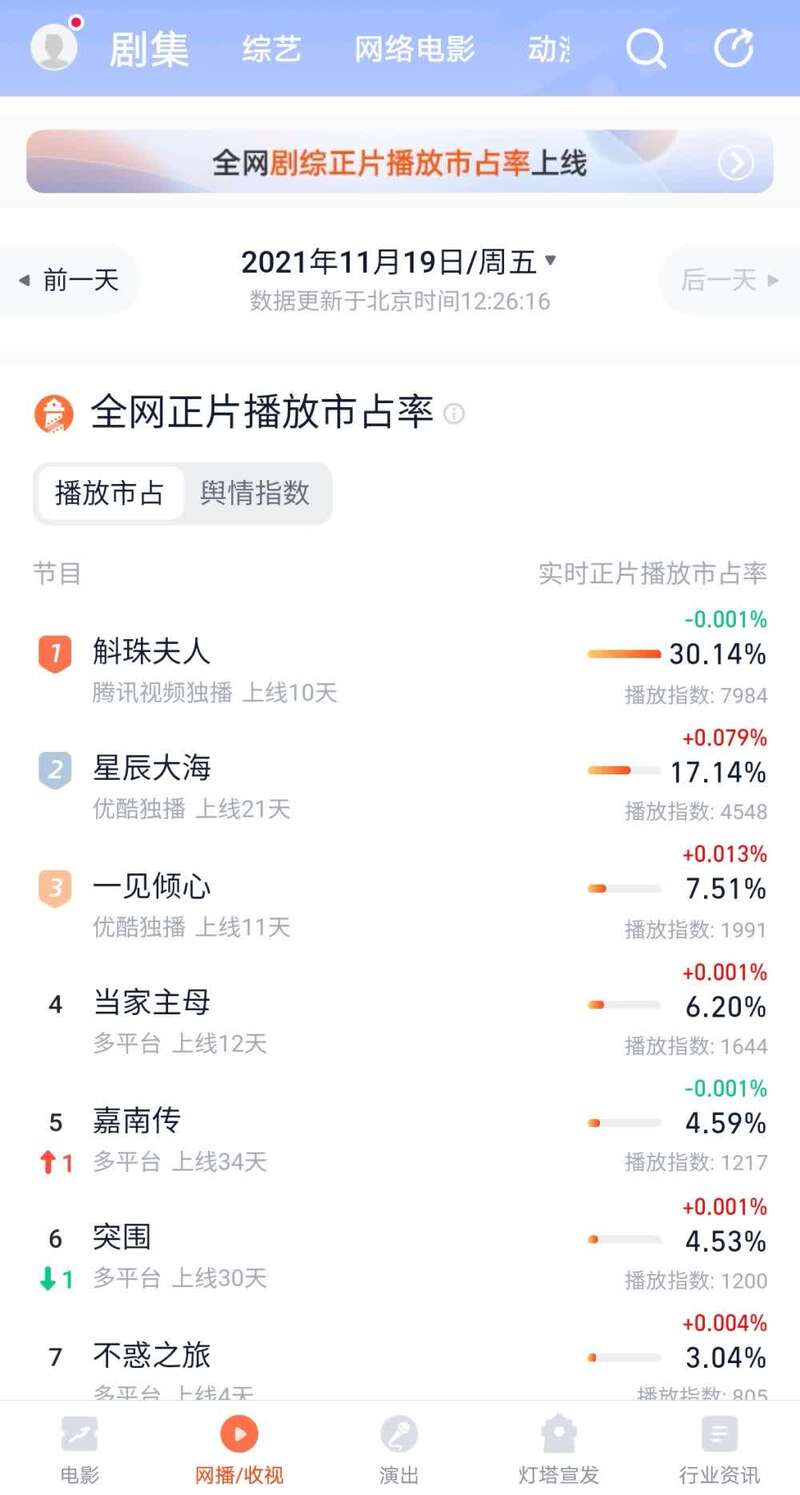Select the 网播/收视 bottom tab

tap(239, 1448)
